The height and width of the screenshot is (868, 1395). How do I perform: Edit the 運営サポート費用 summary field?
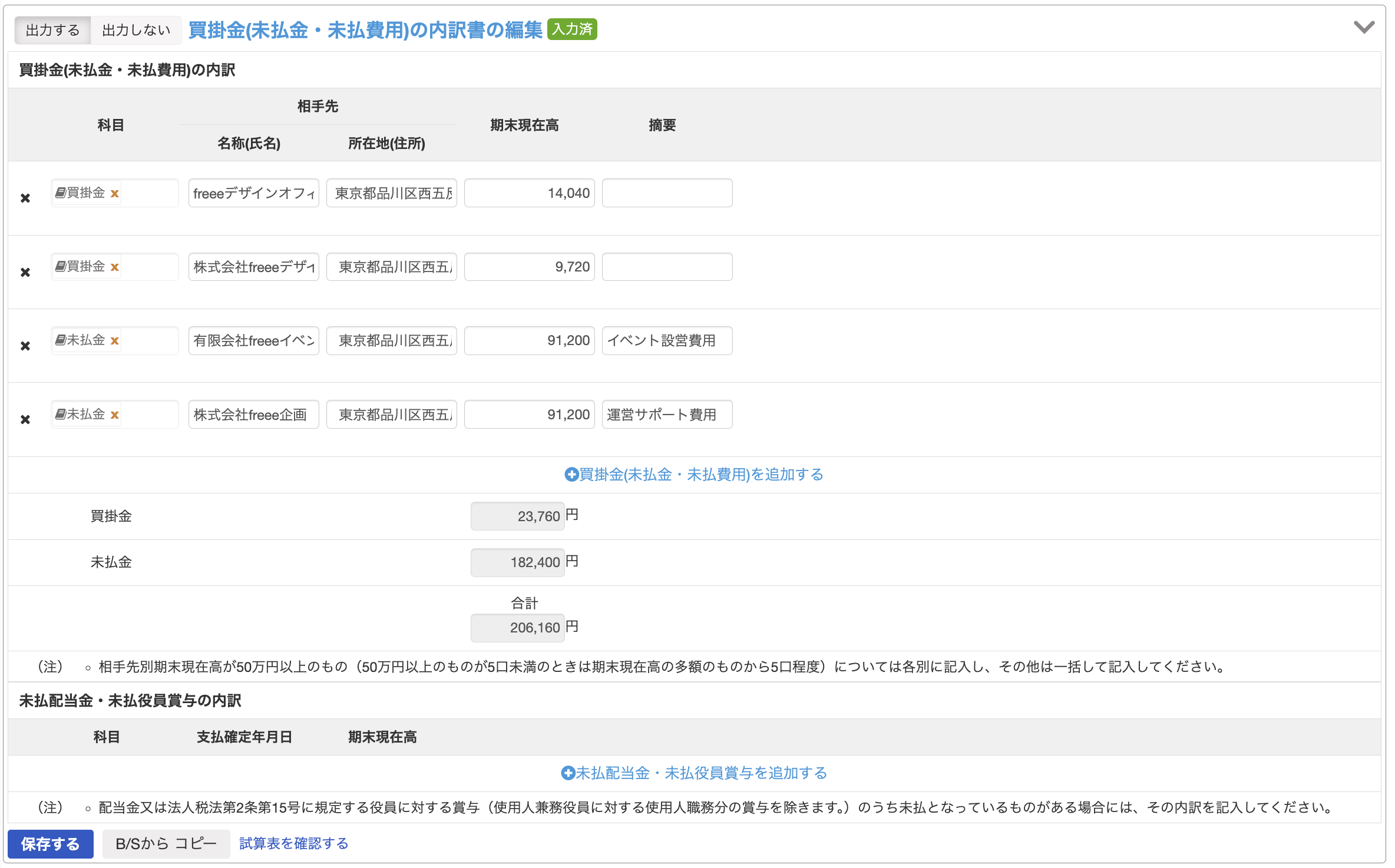[x=667, y=415]
